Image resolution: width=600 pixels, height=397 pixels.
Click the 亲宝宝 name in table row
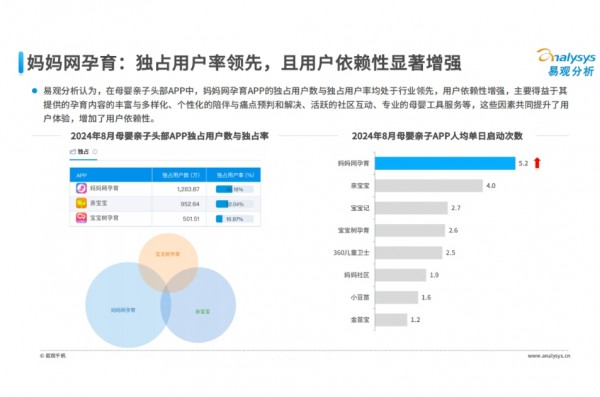pyautogui.click(x=99, y=203)
